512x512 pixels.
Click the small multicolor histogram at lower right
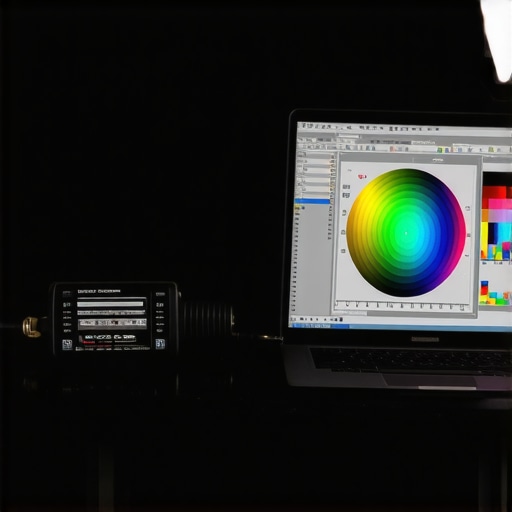coord(495,293)
